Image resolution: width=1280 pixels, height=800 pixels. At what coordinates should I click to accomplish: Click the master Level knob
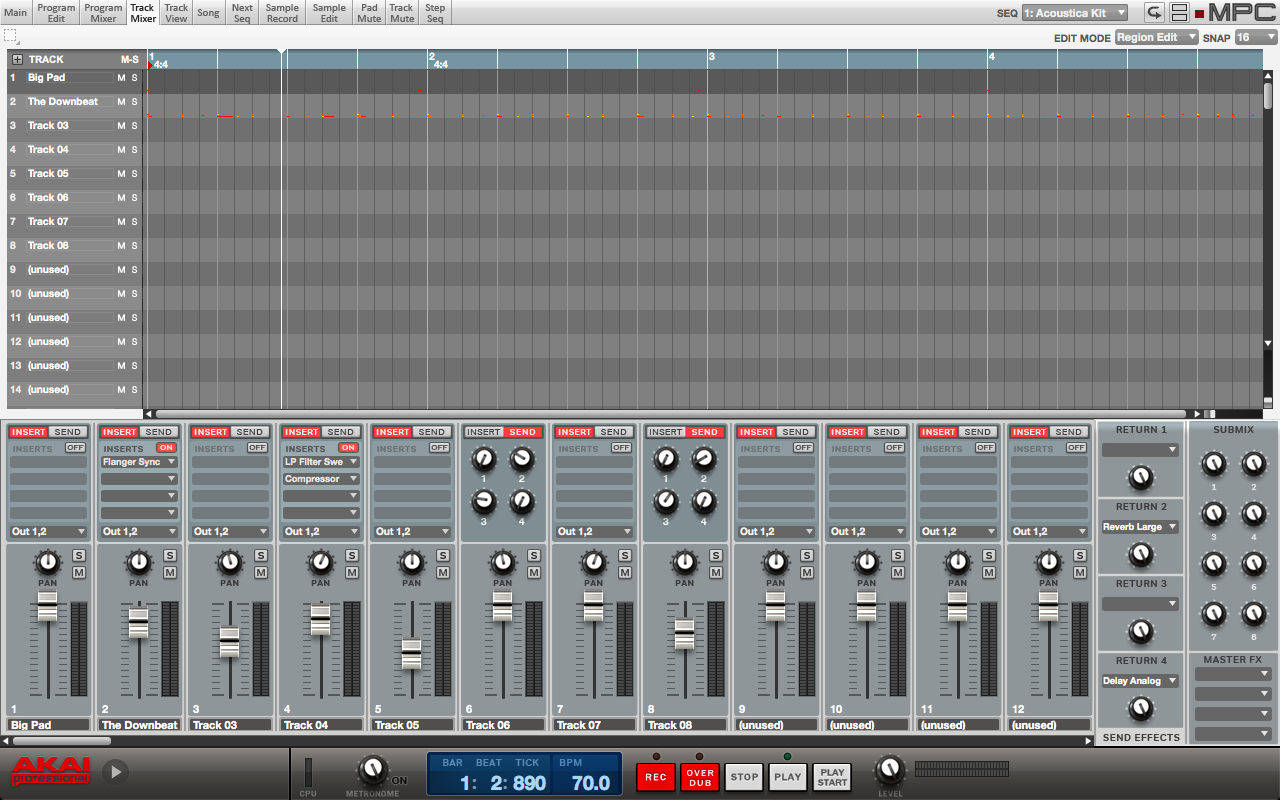pyautogui.click(x=889, y=770)
